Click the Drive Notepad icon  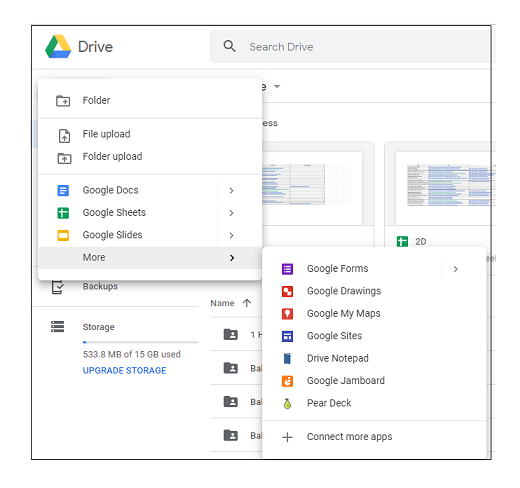click(x=287, y=358)
